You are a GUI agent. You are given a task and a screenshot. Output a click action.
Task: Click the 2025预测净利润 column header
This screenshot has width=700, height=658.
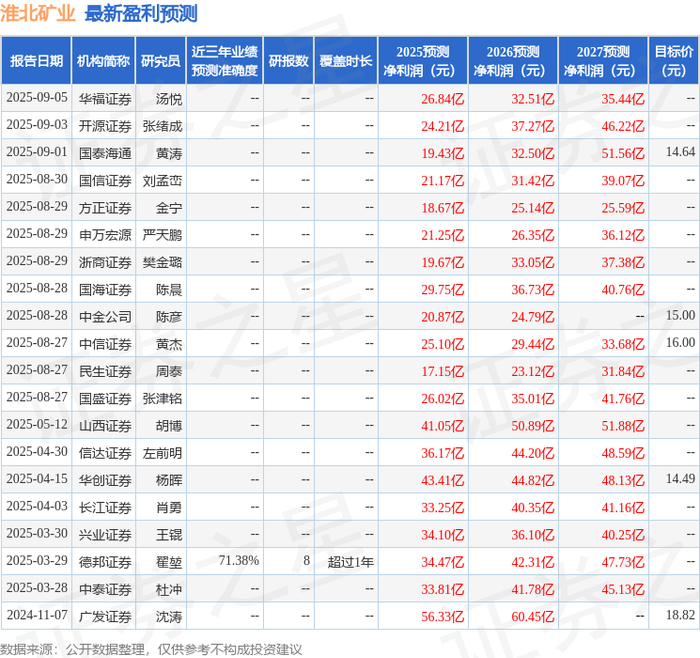coord(423,61)
